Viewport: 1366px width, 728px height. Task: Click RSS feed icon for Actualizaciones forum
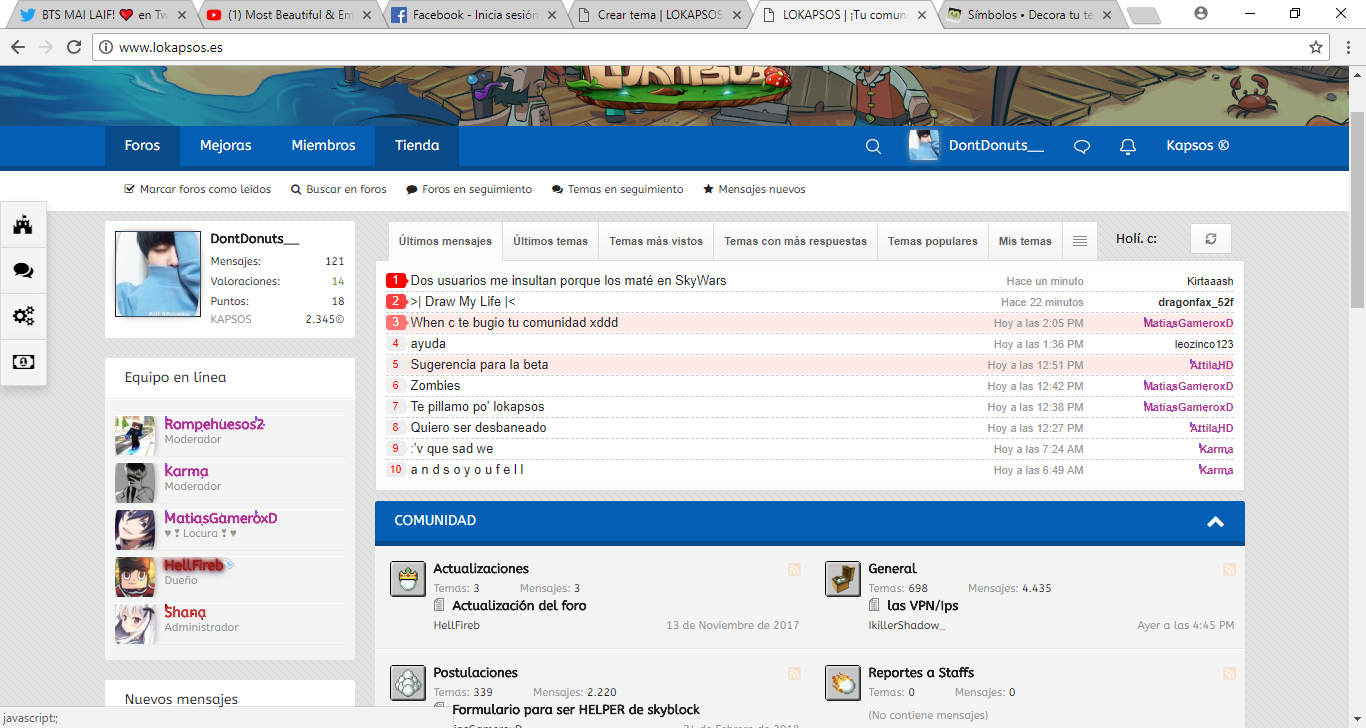point(794,569)
